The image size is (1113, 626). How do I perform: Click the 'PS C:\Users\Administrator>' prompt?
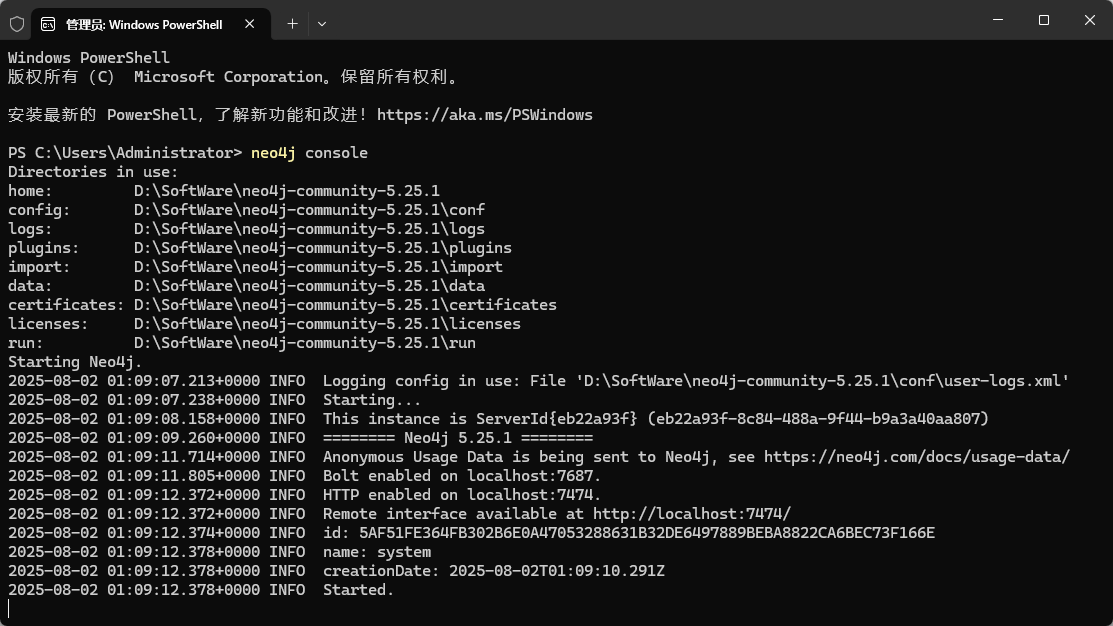pyautogui.click(x=125, y=153)
